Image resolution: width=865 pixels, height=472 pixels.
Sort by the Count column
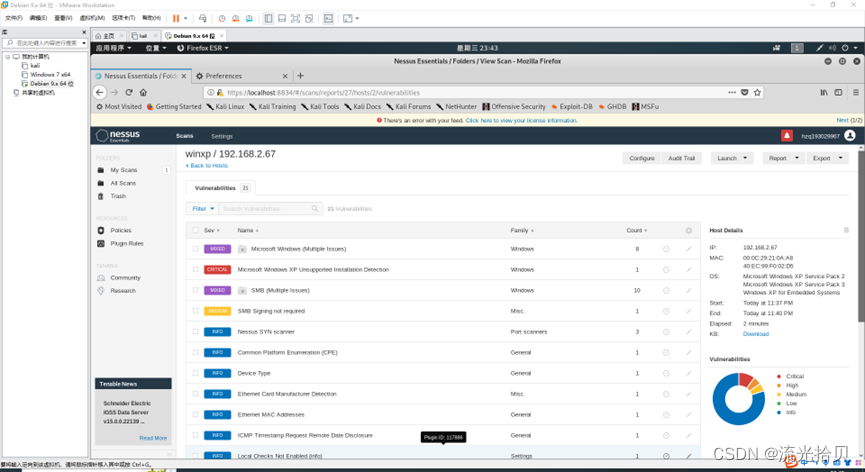637,230
